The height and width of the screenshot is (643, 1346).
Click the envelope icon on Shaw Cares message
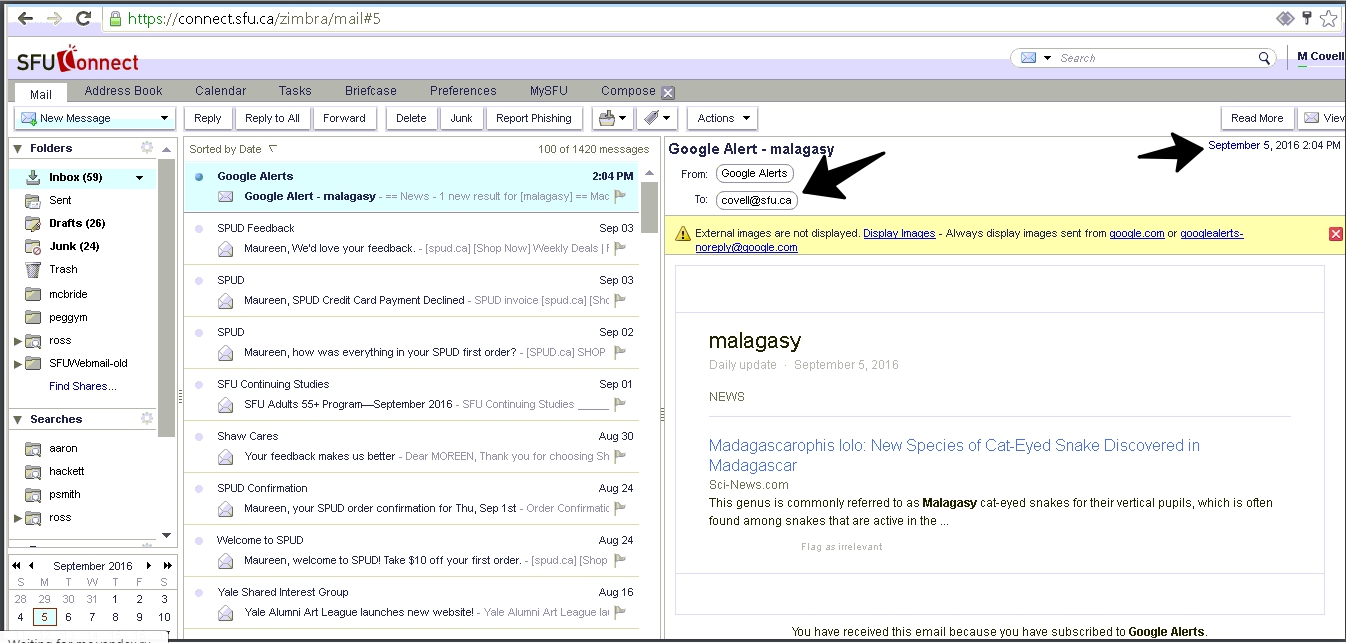(226, 456)
